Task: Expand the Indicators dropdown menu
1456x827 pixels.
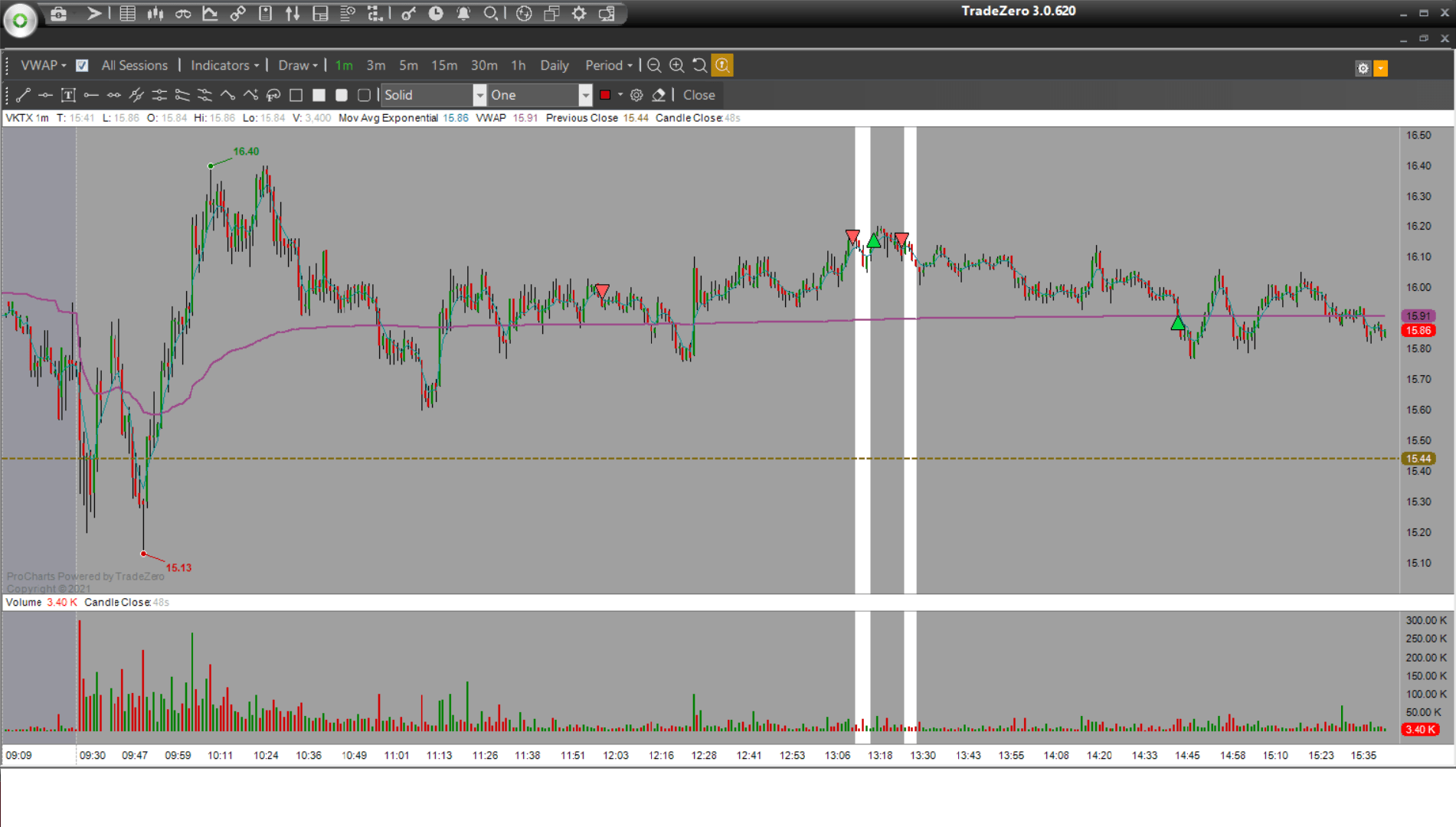Action: (x=224, y=66)
